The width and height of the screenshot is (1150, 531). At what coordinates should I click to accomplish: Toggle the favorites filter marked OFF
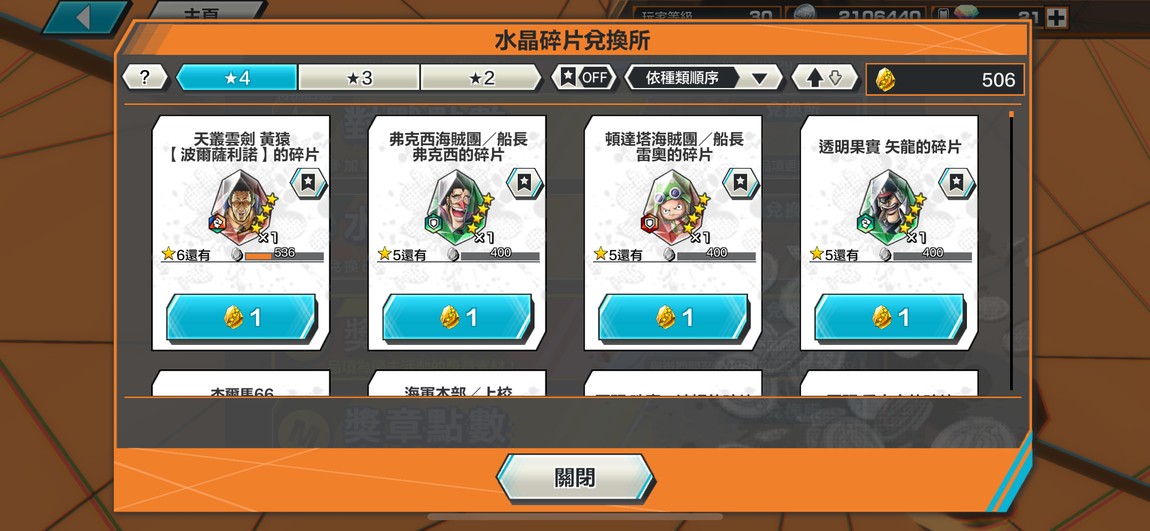point(584,78)
